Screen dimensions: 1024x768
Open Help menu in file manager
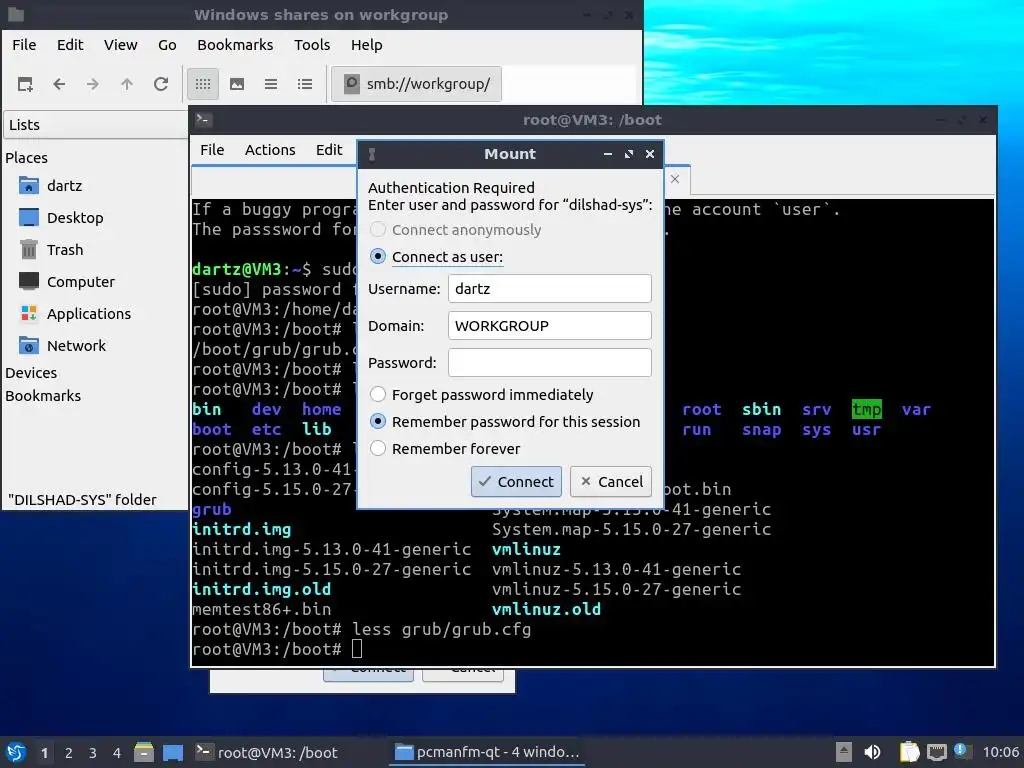pyautogui.click(x=366, y=45)
